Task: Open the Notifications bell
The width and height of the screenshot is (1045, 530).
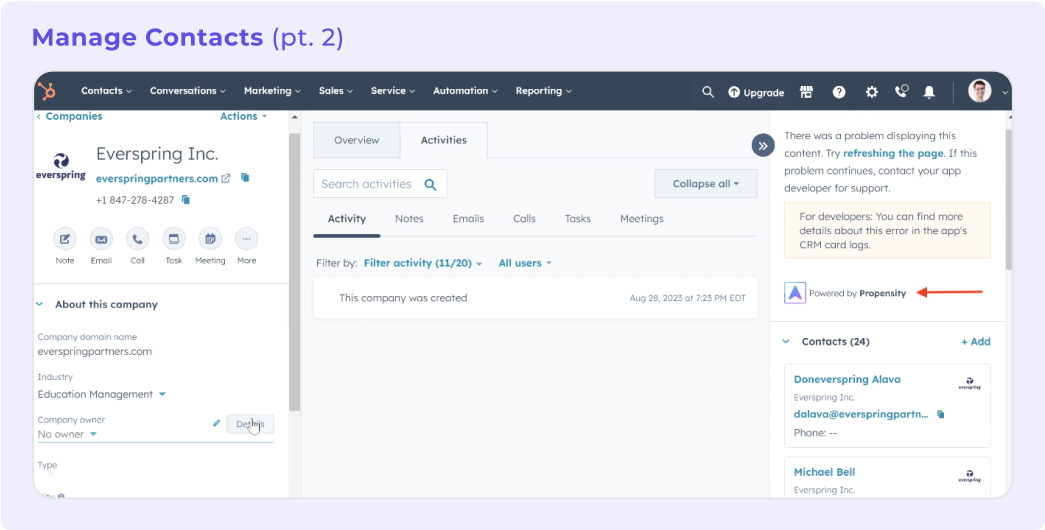Action: [x=929, y=92]
